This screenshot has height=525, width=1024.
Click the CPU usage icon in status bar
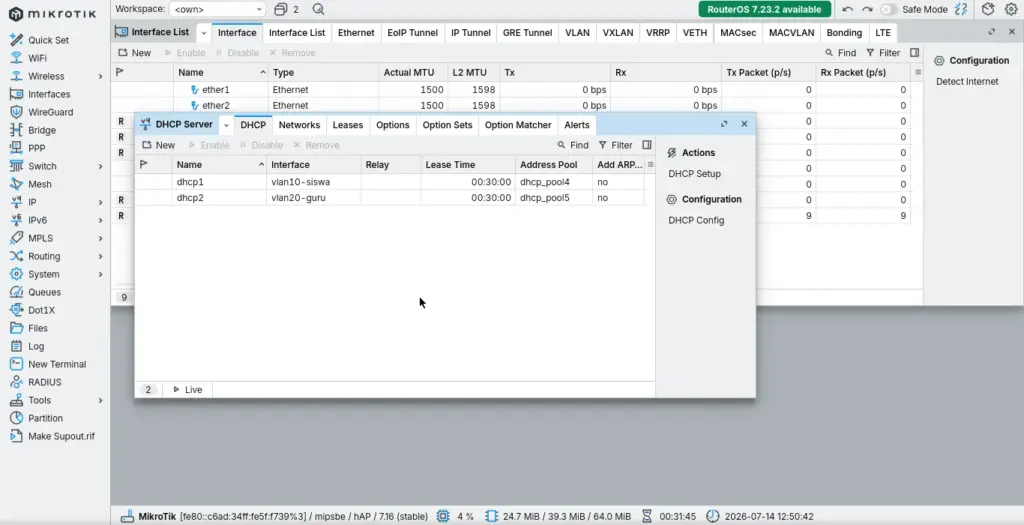pyautogui.click(x=443, y=517)
